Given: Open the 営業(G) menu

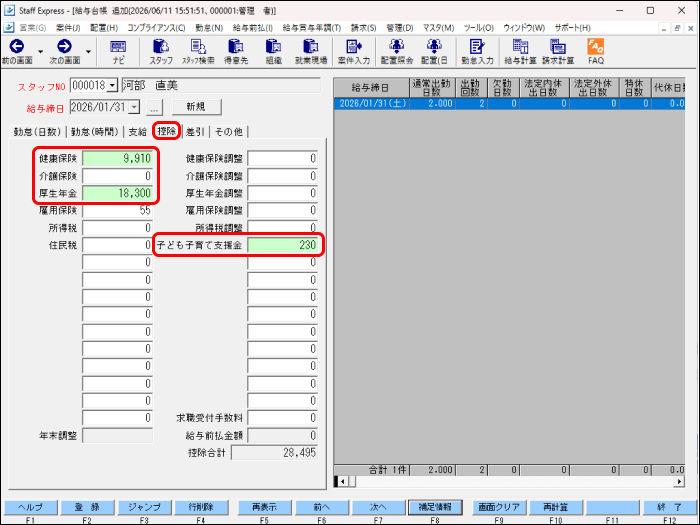Looking at the screenshot, I should tap(33, 28).
